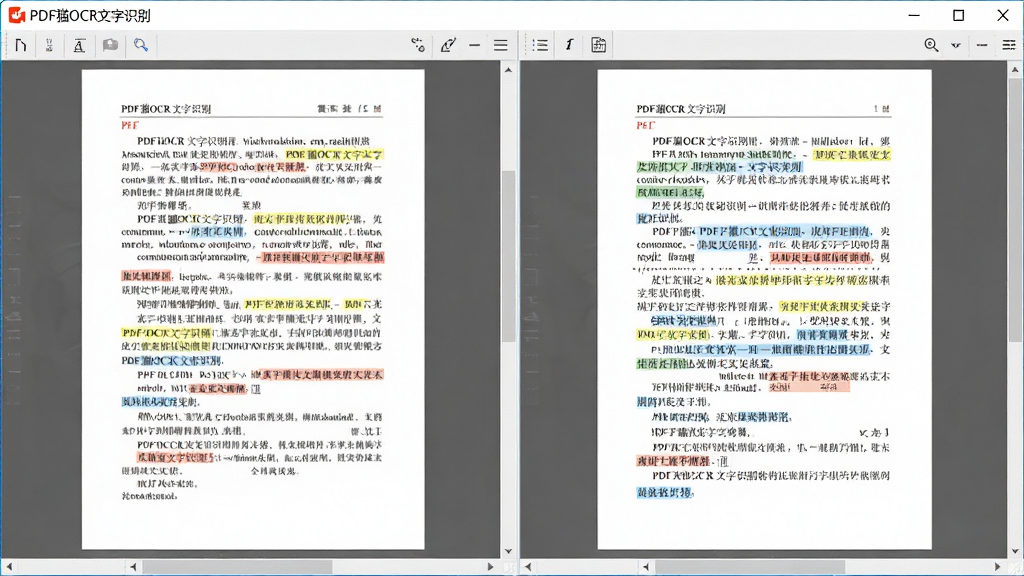The width and height of the screenshot is (1024, 576).
Task: Click the zoom magnifier in right pane toolbar
Action: 931,45
